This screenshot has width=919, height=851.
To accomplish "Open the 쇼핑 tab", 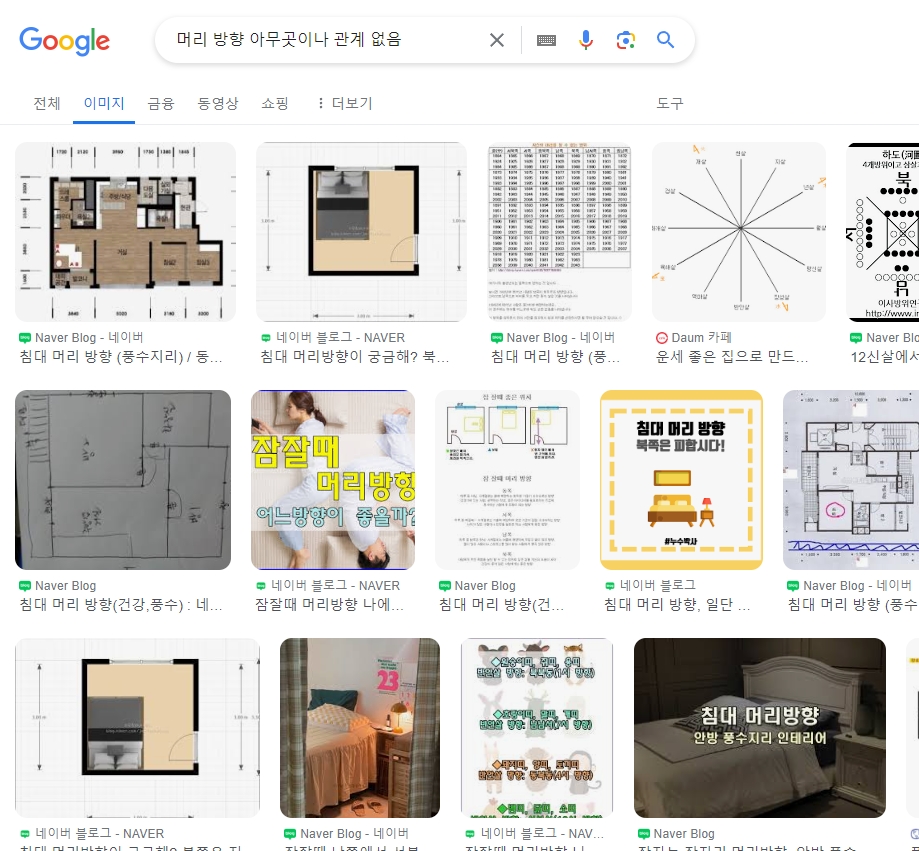I will tap(275, 103).
